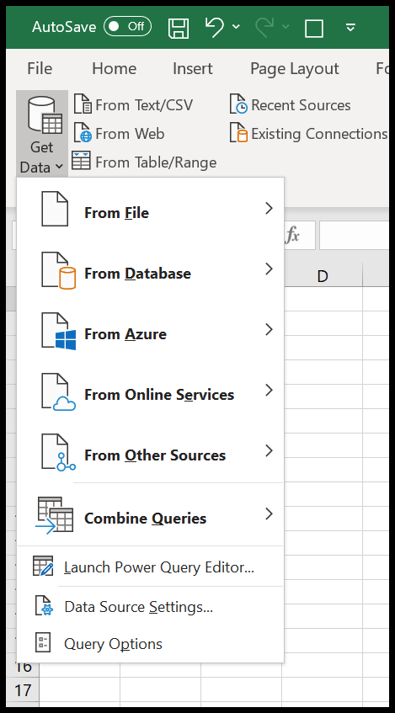
Task: Click the fx Insert Function button
Action: coord(293,235)
